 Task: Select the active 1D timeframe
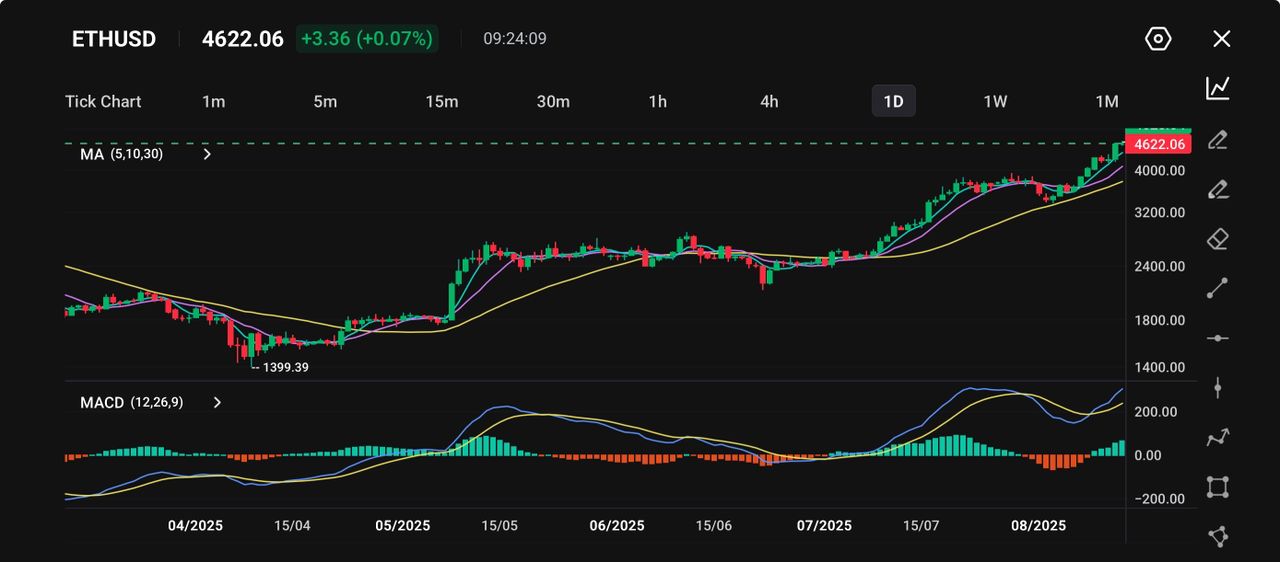893,101
